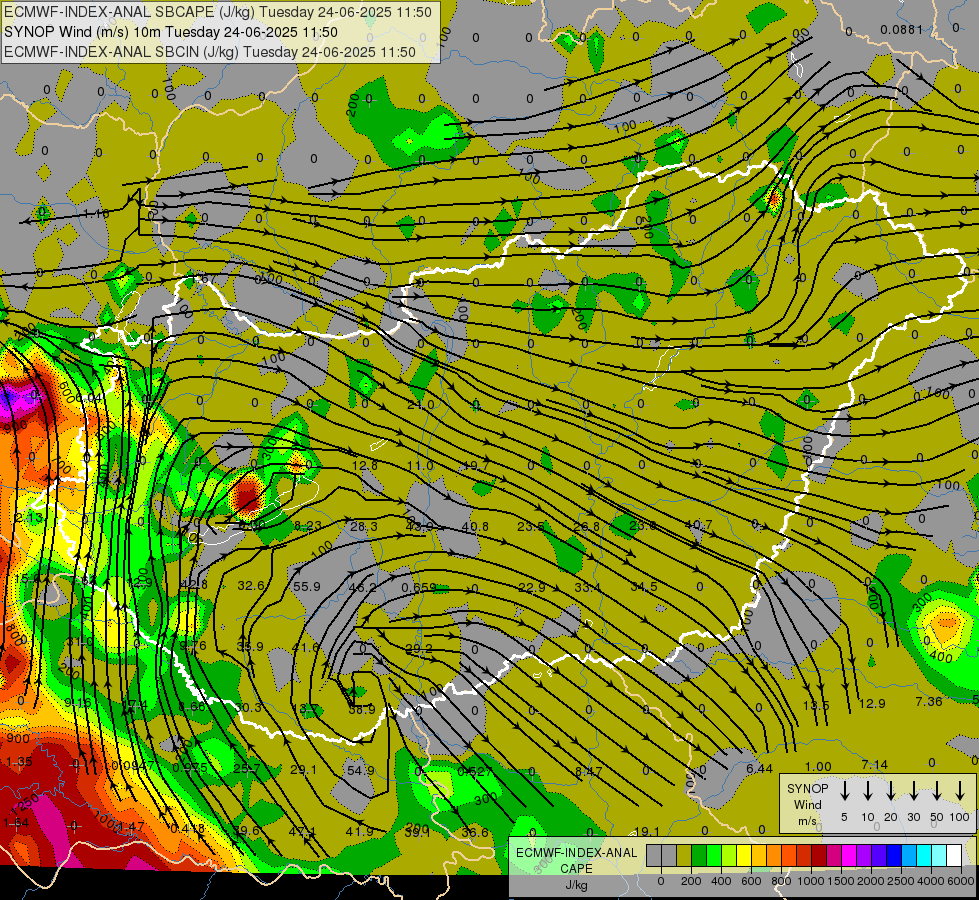
Task: Click the SBCIN header line in title box
Action: point(210,52)
